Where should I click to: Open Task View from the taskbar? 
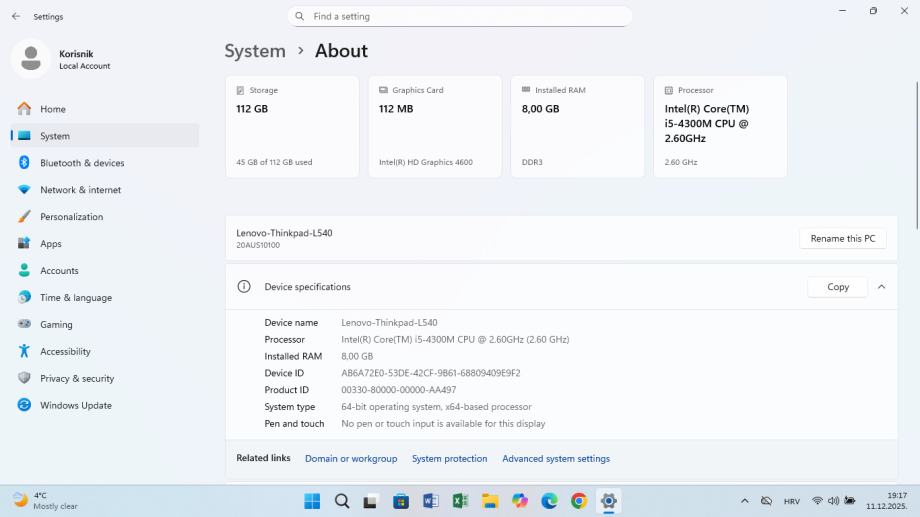point(370,501)
